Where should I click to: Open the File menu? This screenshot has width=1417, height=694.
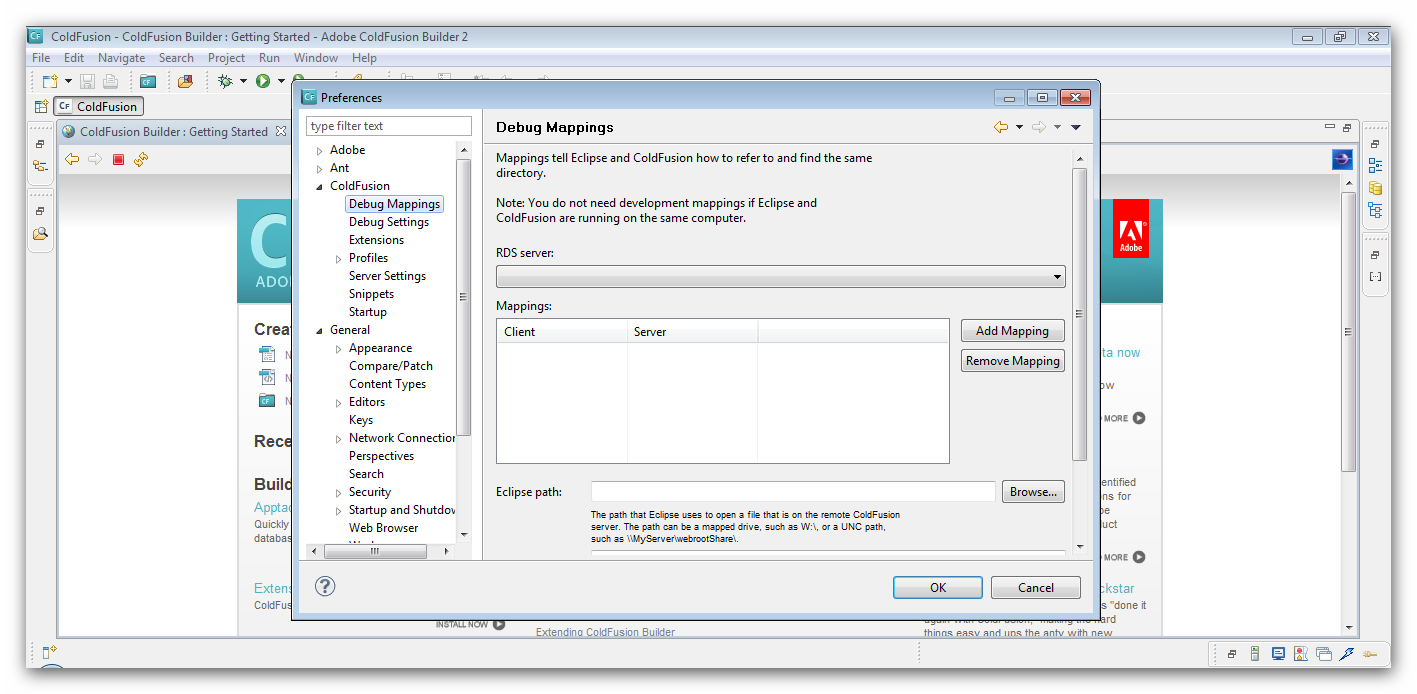pos(41,58)
